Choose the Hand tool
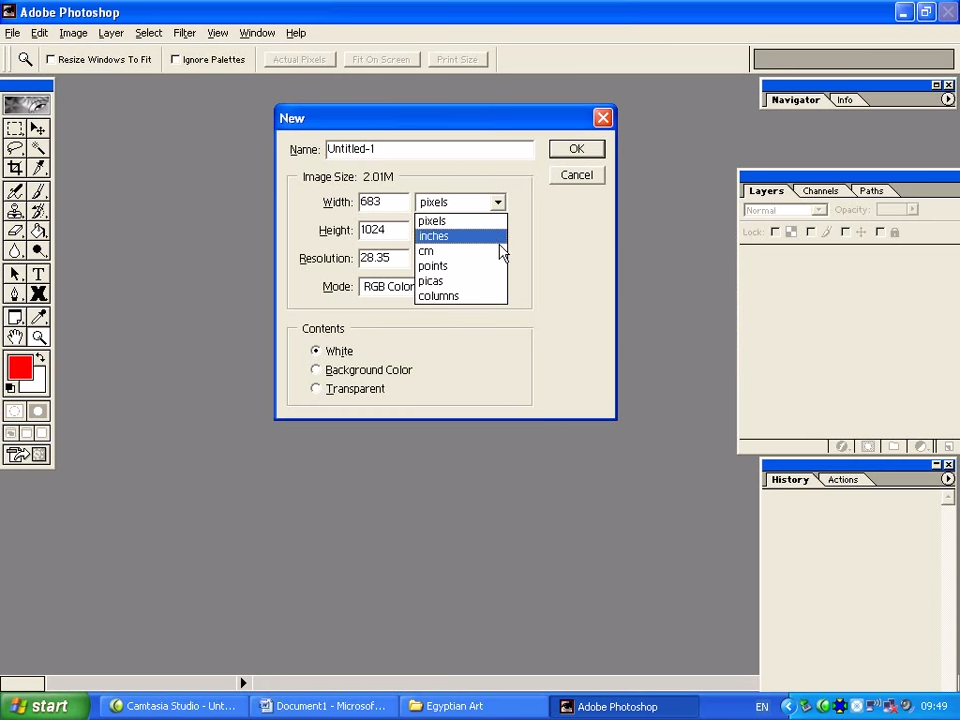 [15, 337]
